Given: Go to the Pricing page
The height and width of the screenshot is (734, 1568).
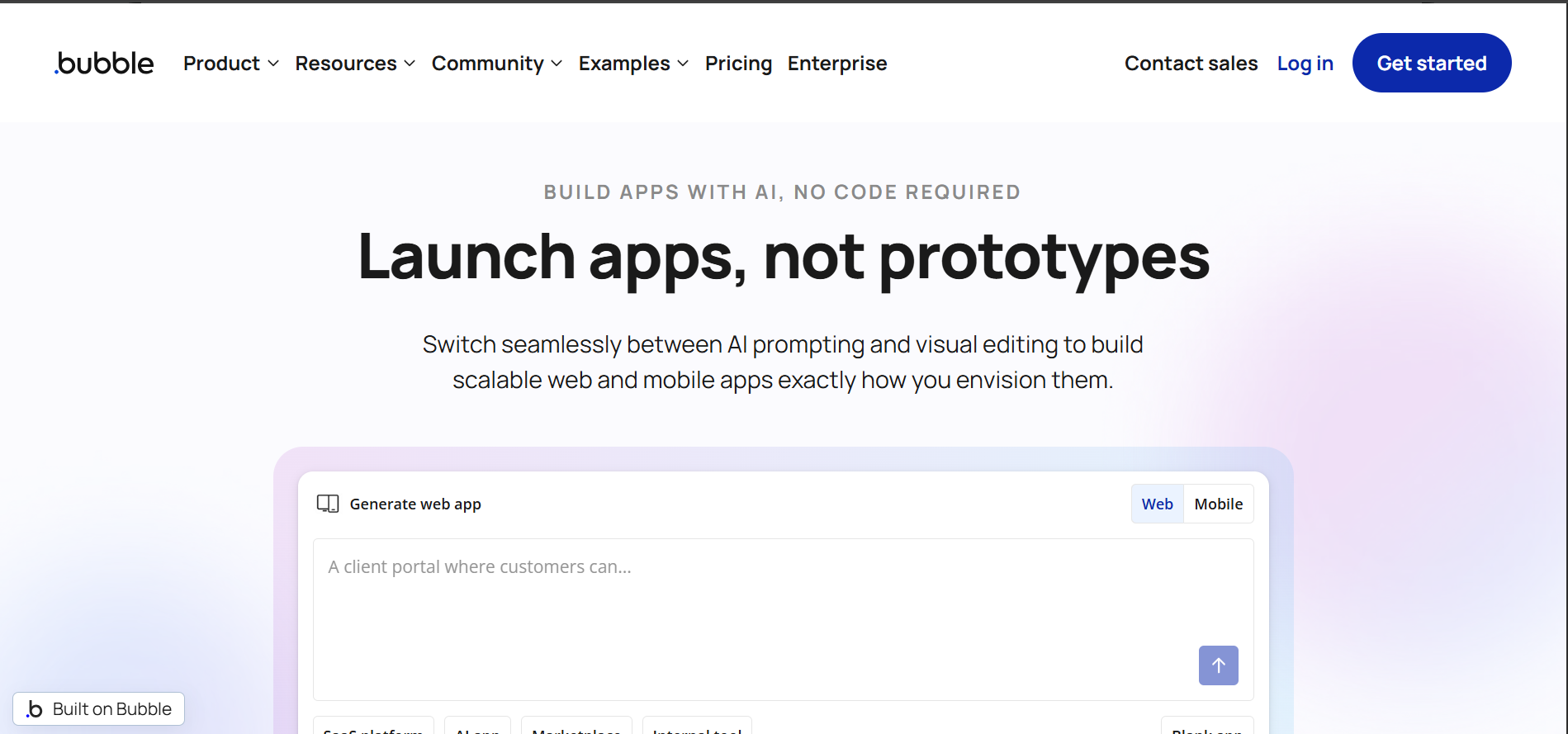Looking at the screenshot, I should 739,64.
